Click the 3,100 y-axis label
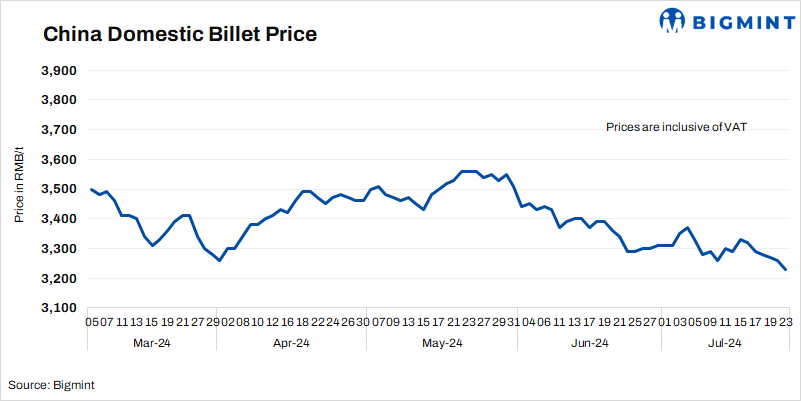 [59, 307]
